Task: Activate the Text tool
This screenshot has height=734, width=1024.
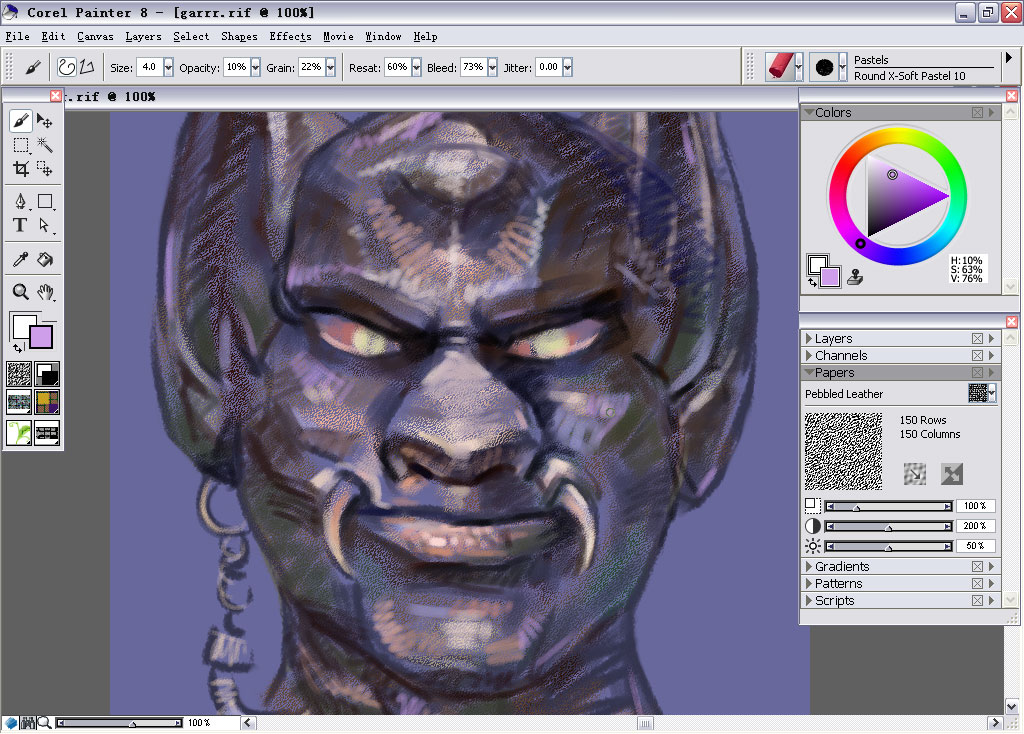Action: point(20,225)
